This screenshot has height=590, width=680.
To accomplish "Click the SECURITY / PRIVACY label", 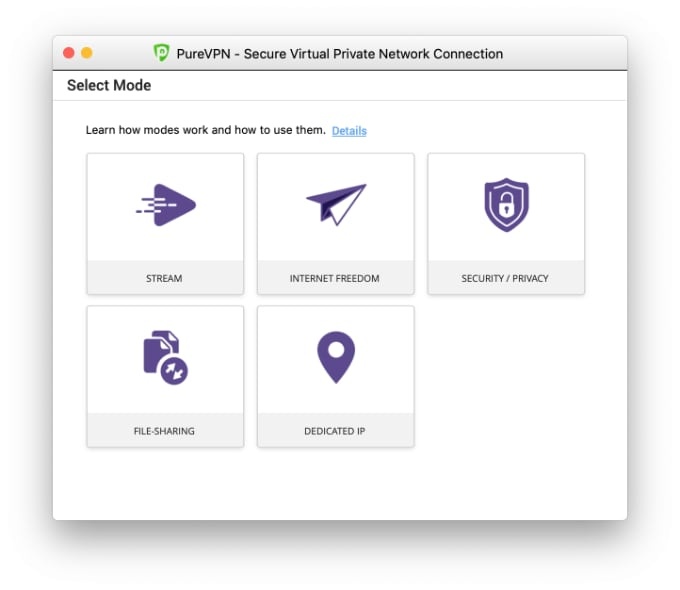I will click(505, 279).
